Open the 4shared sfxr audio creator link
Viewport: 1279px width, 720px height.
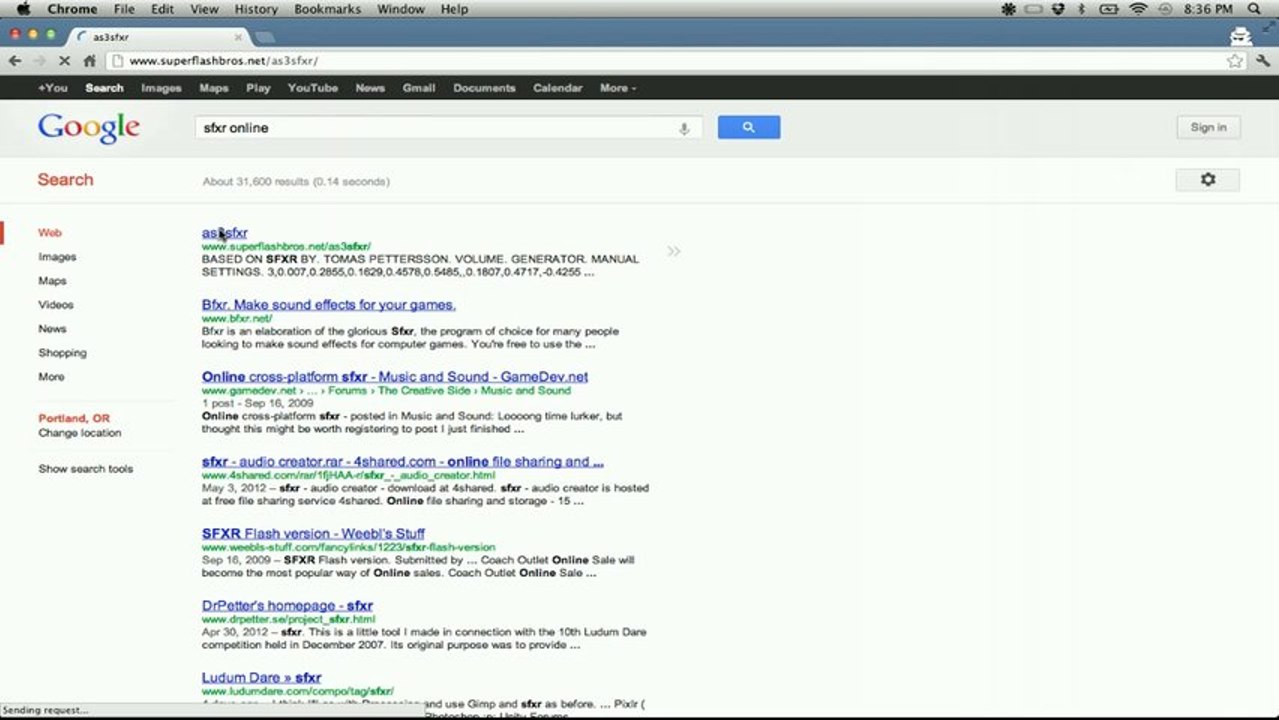tap(402, 462)
